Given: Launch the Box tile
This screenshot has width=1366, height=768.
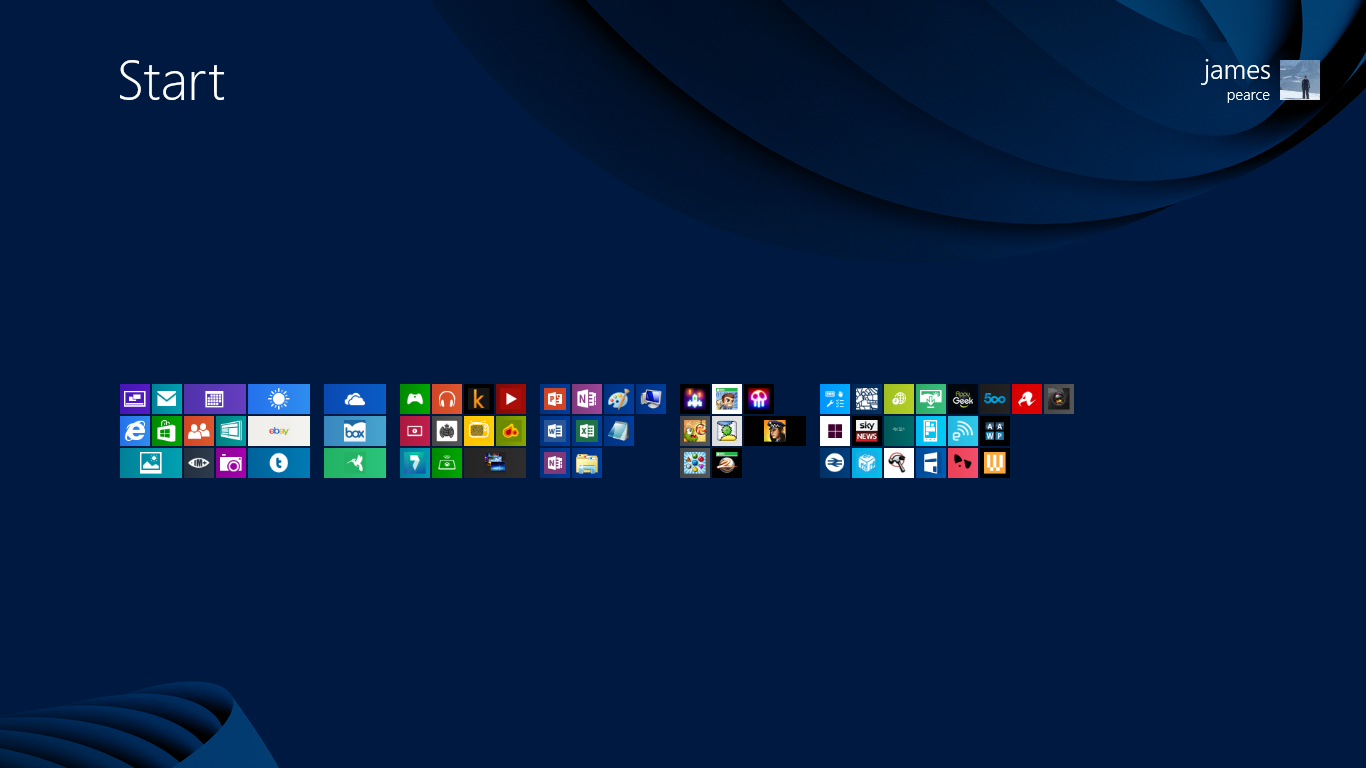Looking at the screenshot, I should coord(355,431).
